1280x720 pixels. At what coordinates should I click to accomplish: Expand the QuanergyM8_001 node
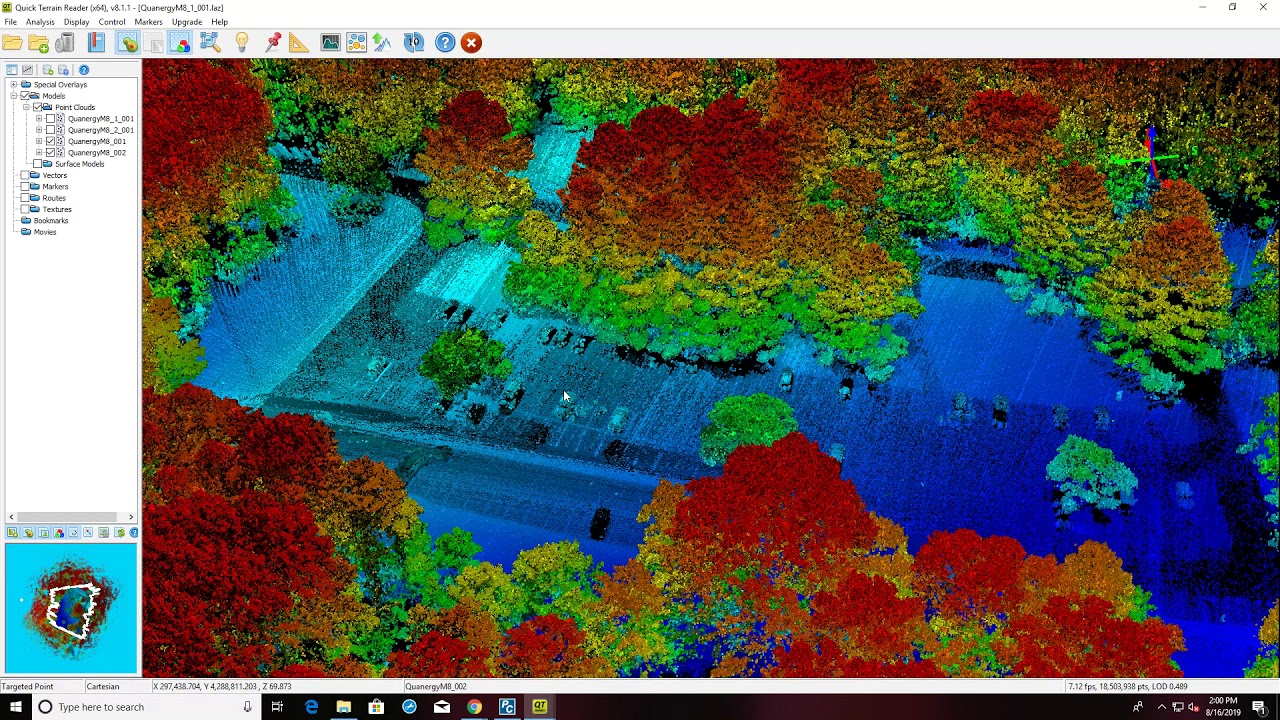coord(39,141)
